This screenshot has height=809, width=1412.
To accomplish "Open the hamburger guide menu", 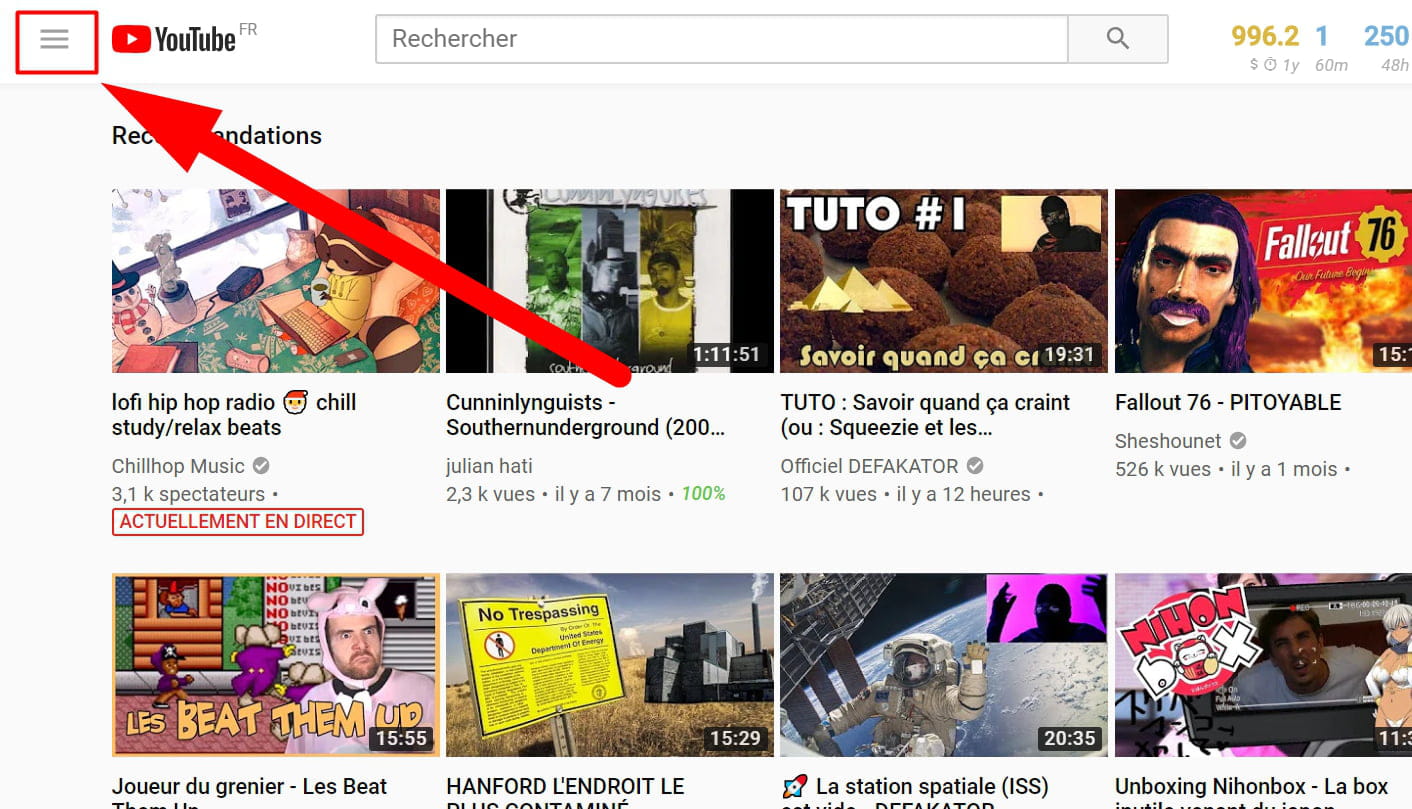I will (54, 40).
